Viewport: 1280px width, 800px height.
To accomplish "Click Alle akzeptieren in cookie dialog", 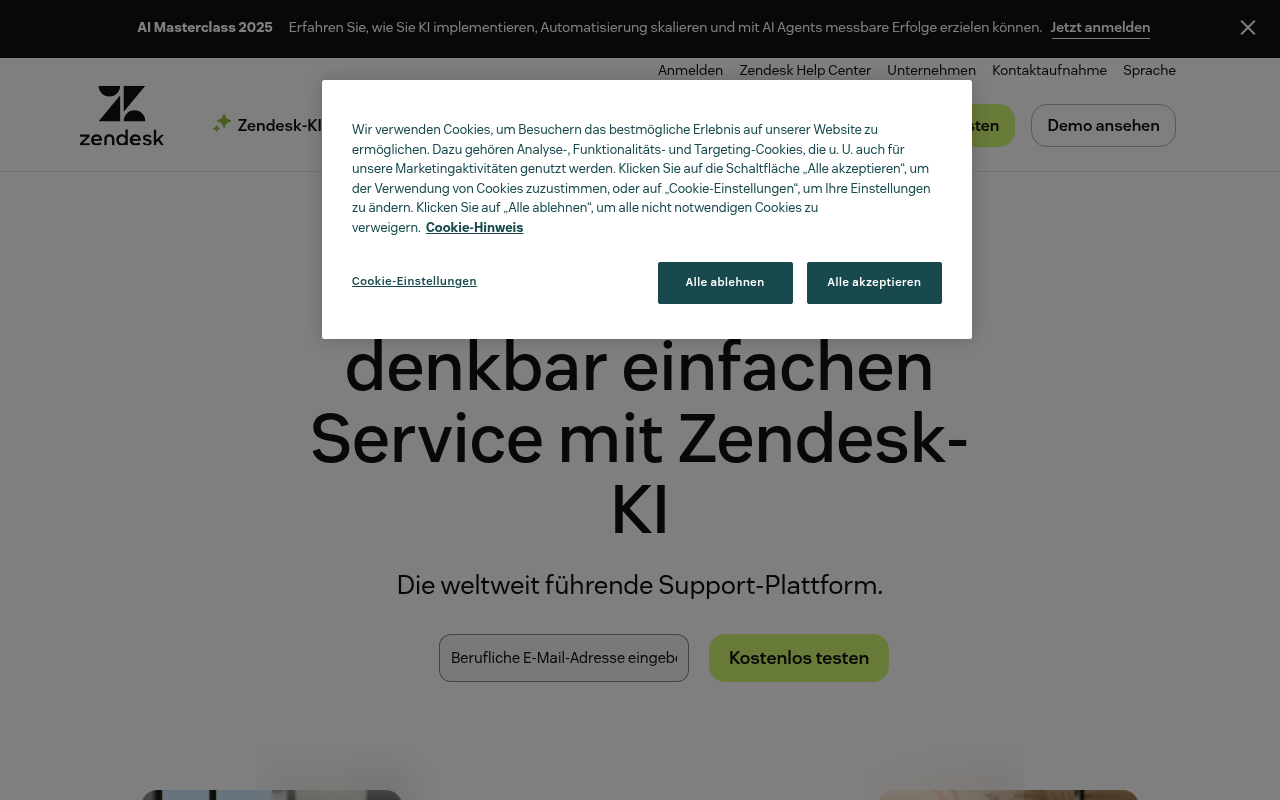I will click(x=874, y=283).
